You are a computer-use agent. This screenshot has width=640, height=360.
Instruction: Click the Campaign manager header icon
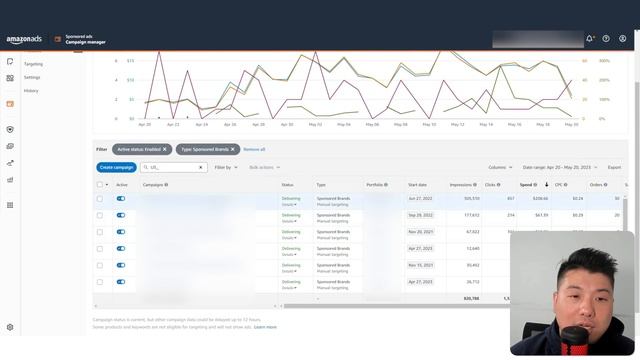click(58, 39)
